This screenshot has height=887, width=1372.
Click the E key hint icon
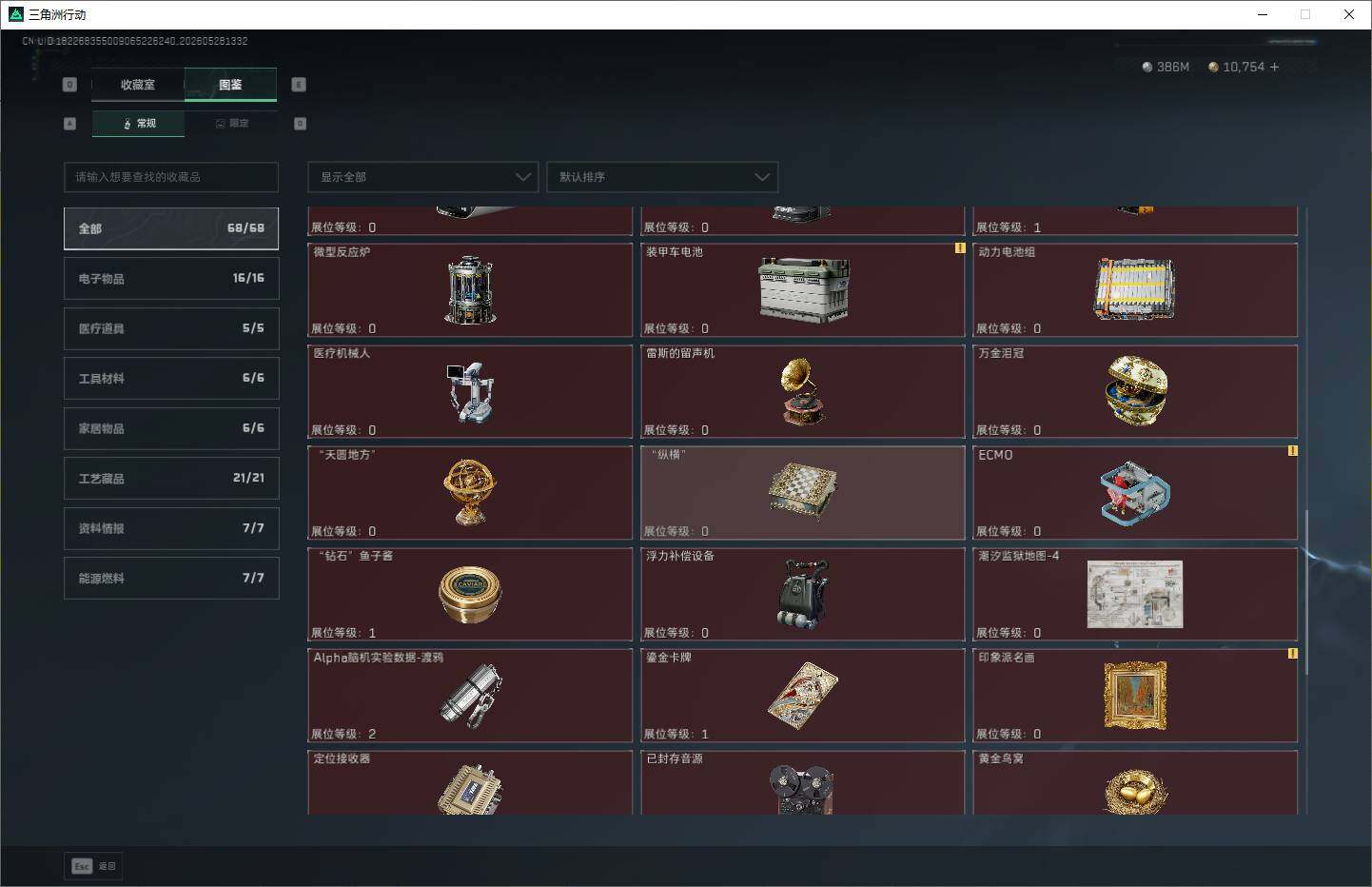298,85
